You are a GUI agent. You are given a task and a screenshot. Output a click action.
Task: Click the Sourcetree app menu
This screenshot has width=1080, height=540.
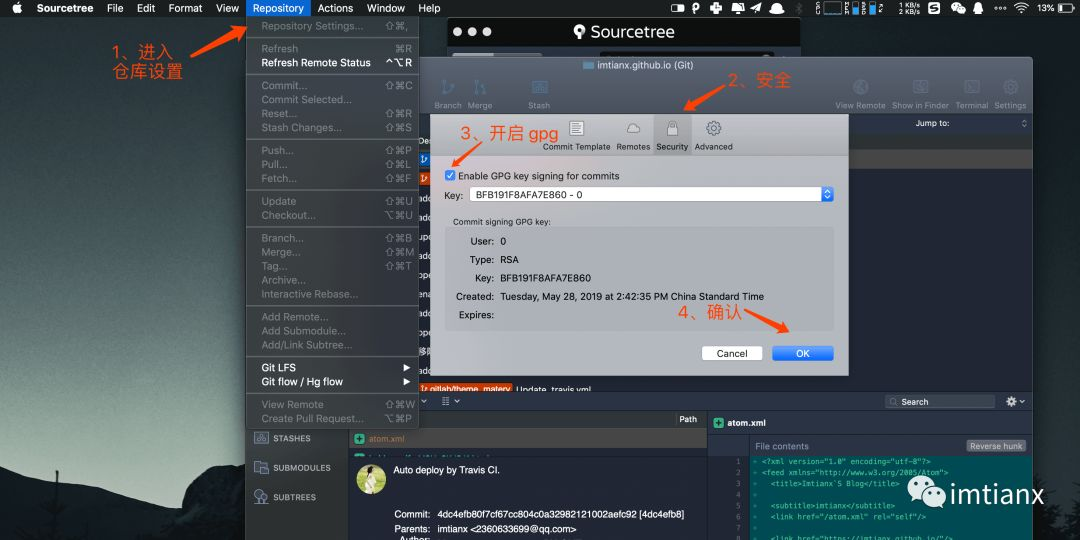(65, 8)
